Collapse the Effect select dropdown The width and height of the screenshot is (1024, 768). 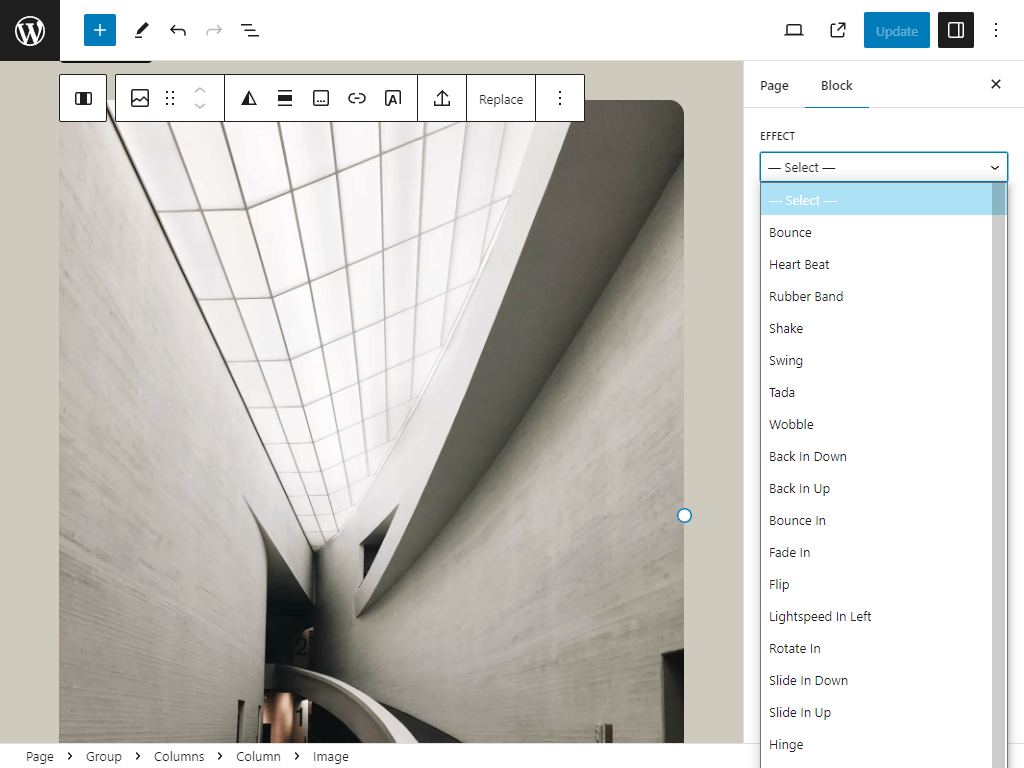884,167
